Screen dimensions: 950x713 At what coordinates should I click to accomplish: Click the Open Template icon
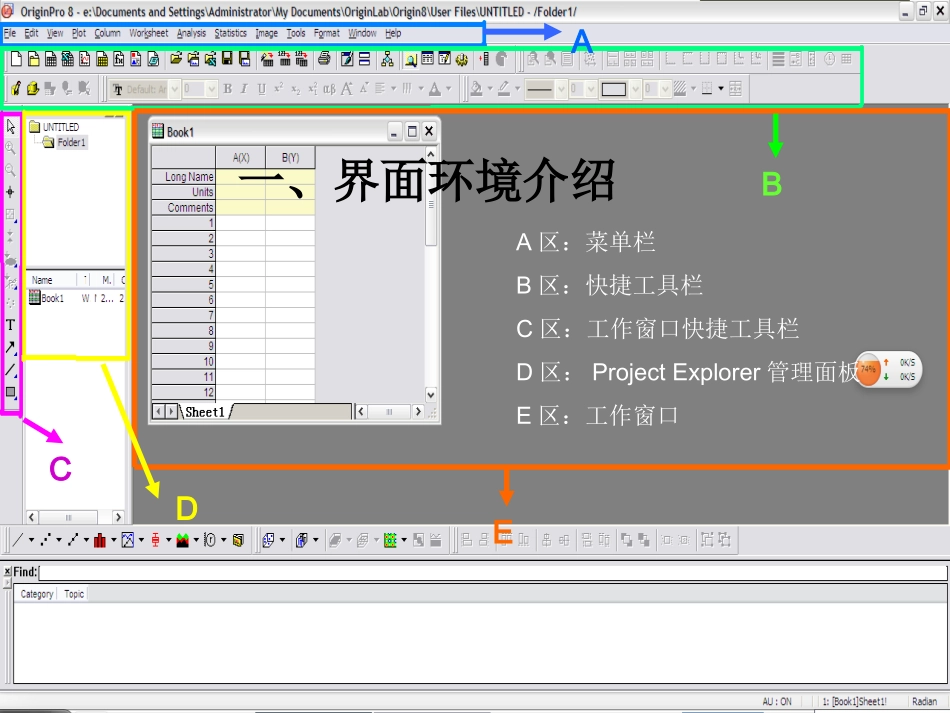(193, 59)
